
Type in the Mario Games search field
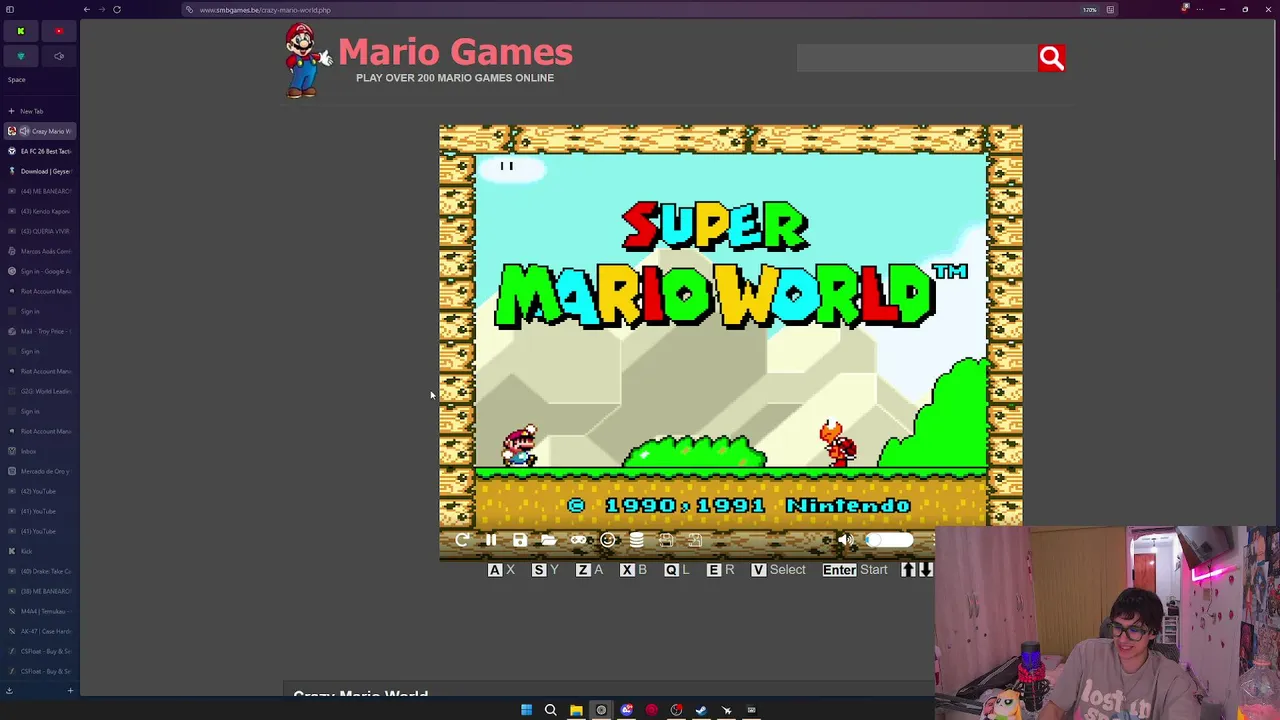[x=917, y=58]
